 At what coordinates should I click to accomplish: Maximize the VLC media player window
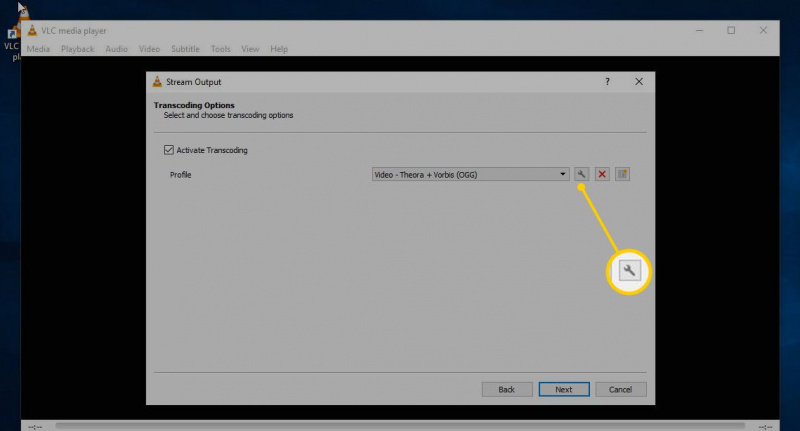click(x=731, y=31)
